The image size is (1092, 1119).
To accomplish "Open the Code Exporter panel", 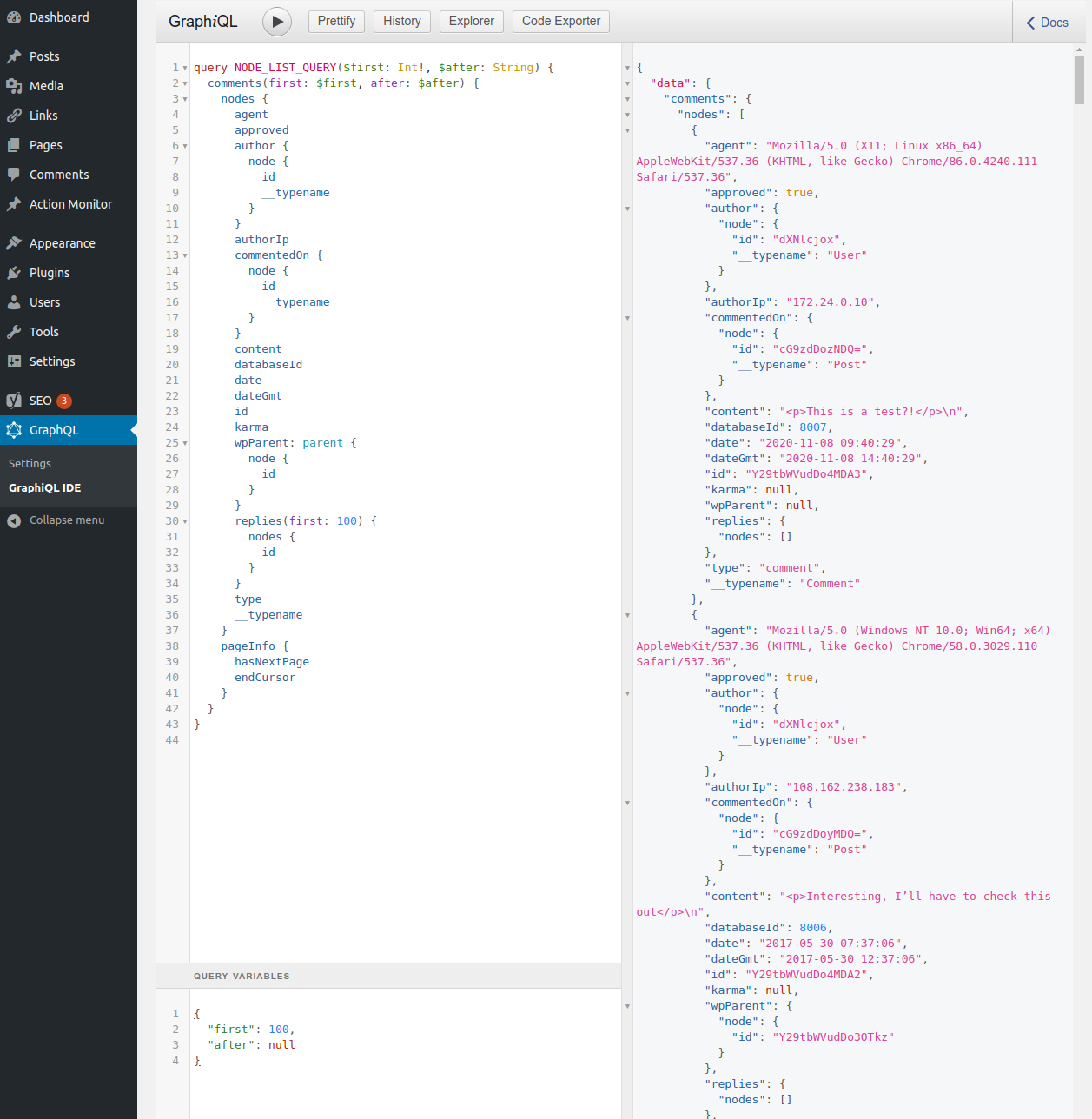I will tap(561, 22).
